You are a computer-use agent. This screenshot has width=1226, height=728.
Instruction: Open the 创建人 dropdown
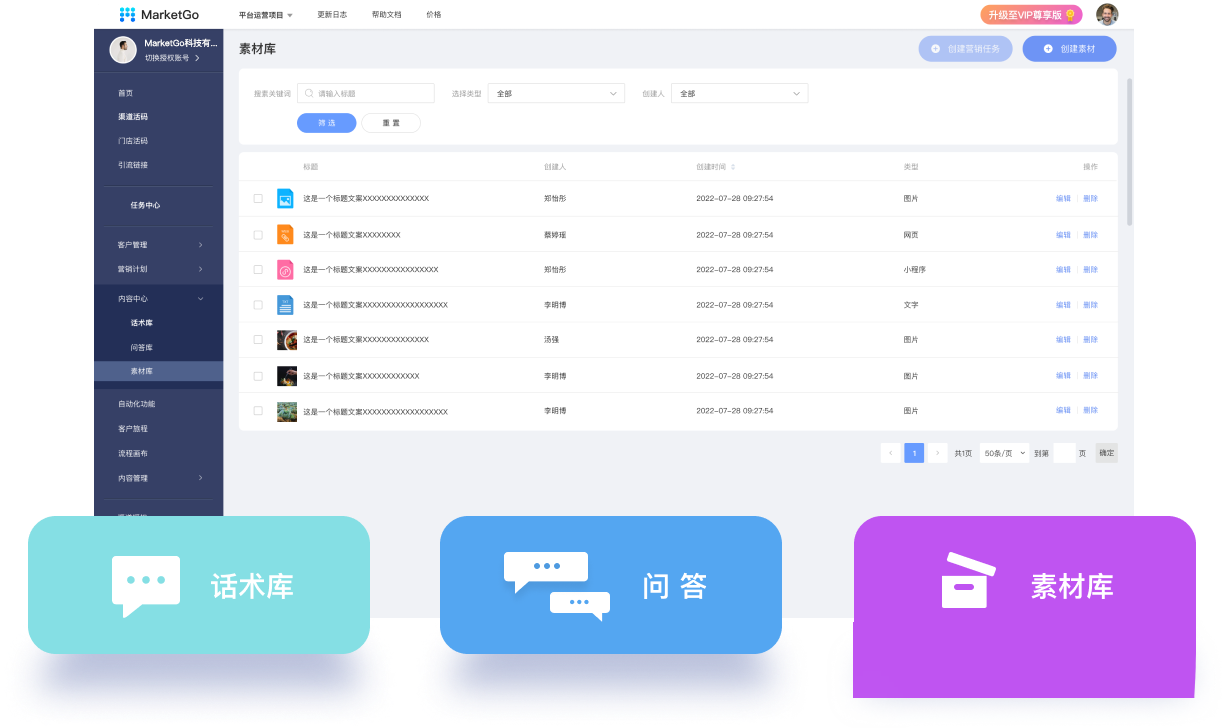tap(739, 93)
